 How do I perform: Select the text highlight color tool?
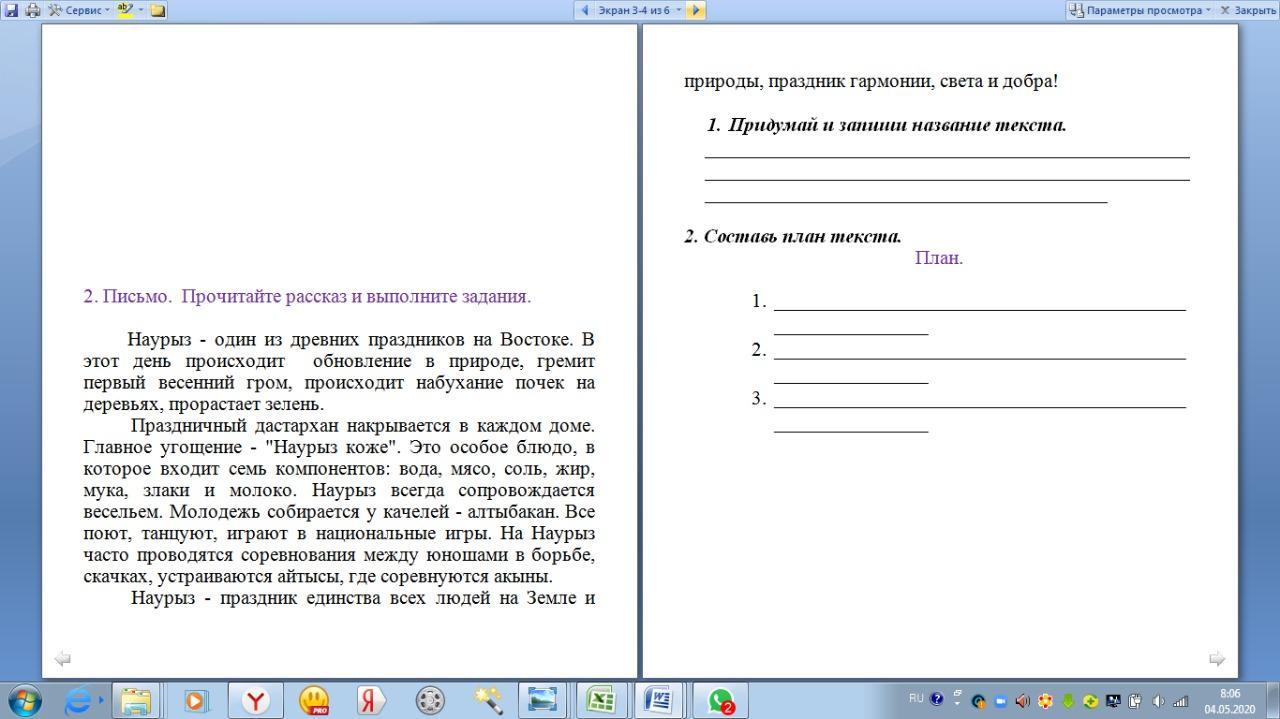(x=125, y=10)
